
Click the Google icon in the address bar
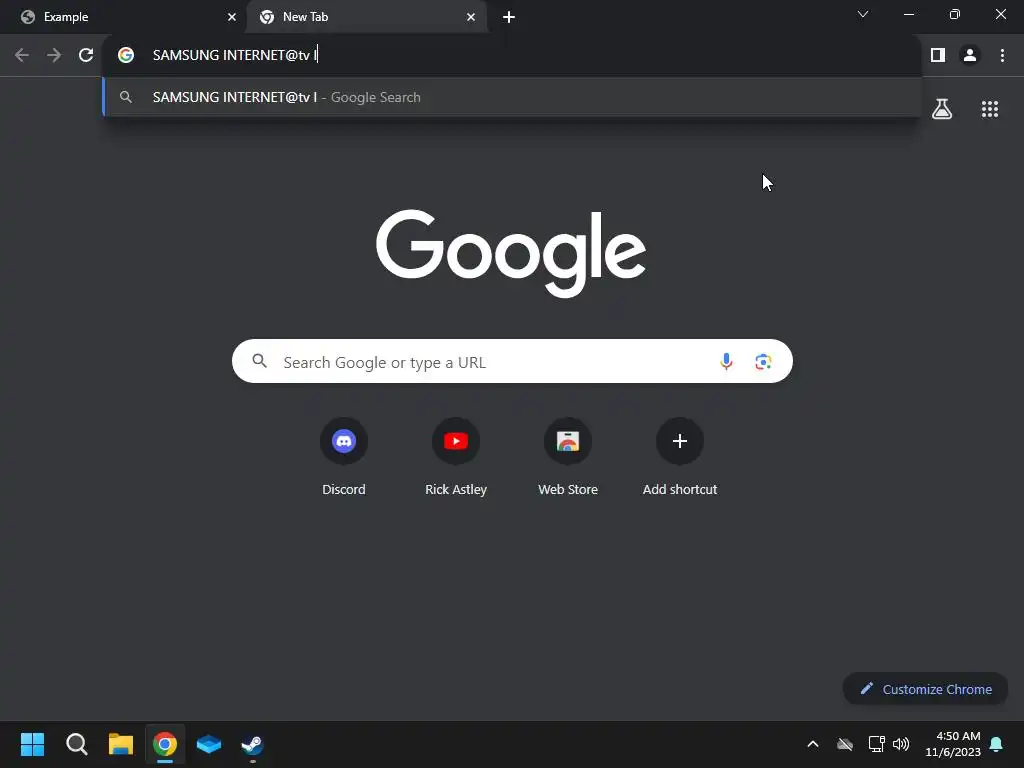click(x=126, y=55)
